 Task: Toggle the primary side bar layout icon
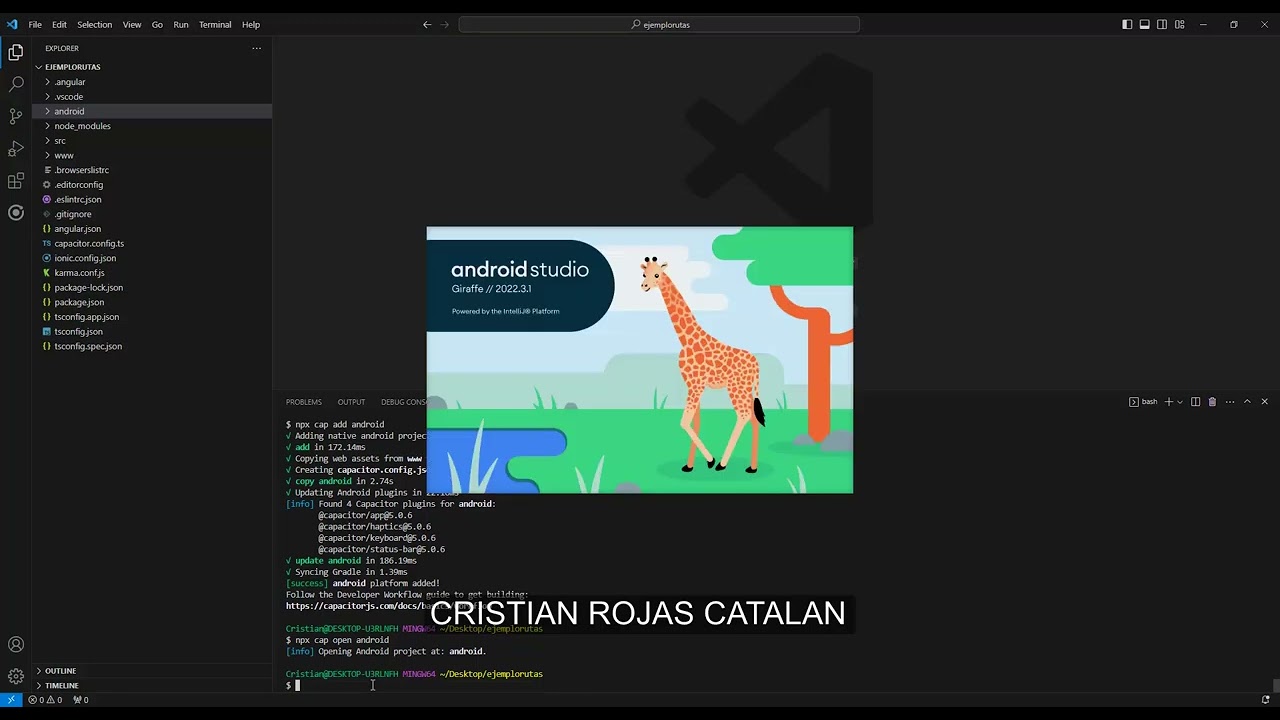coord(1127,24)
